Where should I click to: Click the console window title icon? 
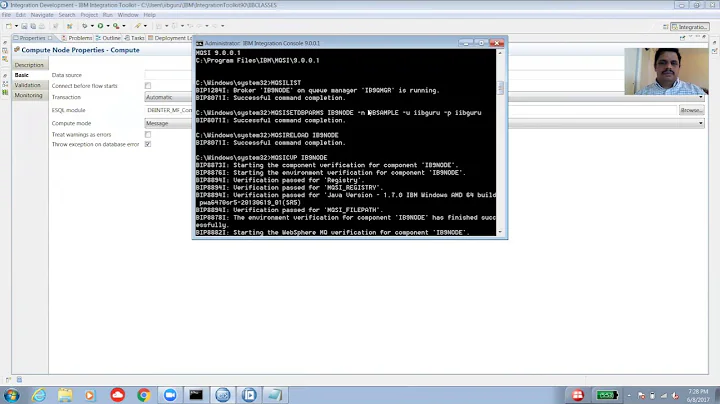coord(199,43)
